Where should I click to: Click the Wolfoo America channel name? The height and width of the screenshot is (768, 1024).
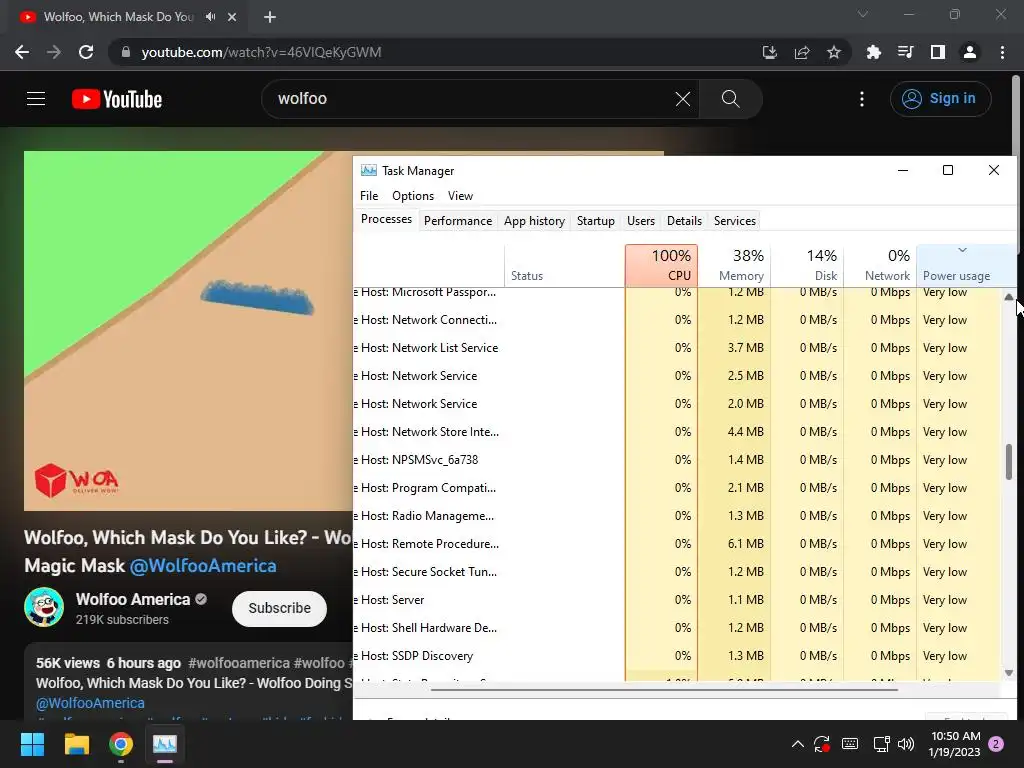click(x=133, y=600)
